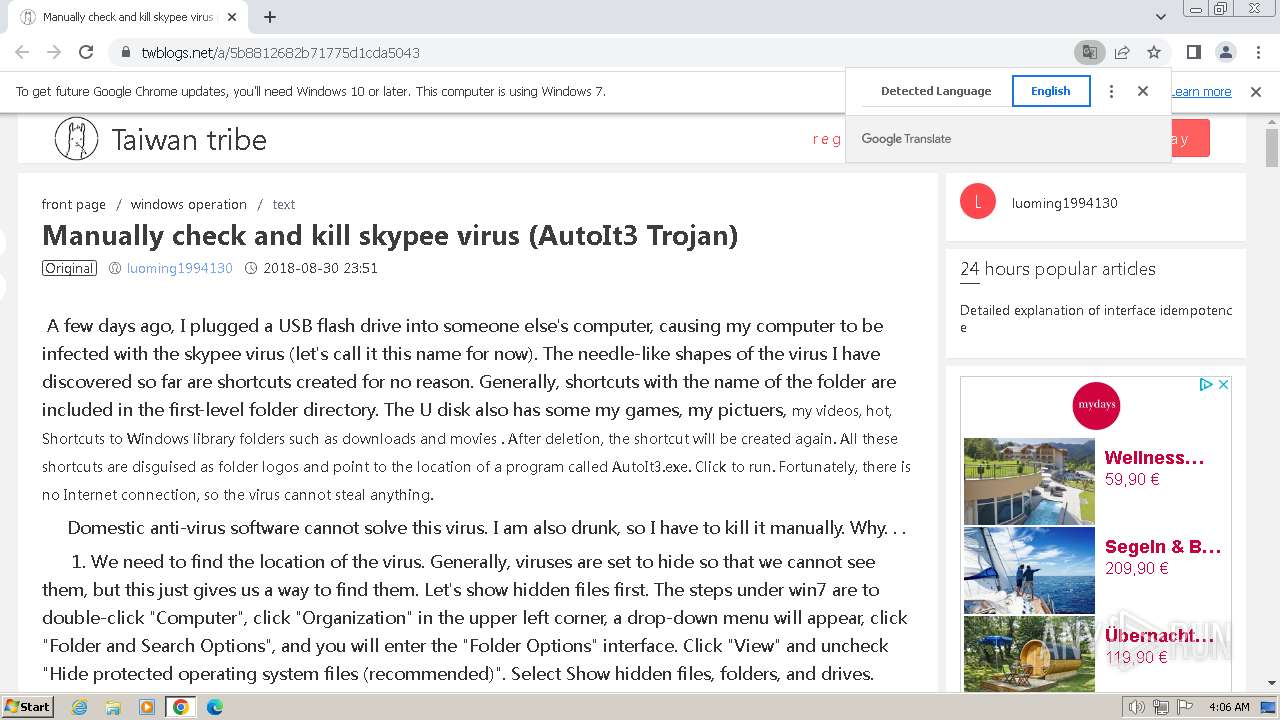
Task: Open the Action Center flag tray icon
Action: coord(1185,707)
